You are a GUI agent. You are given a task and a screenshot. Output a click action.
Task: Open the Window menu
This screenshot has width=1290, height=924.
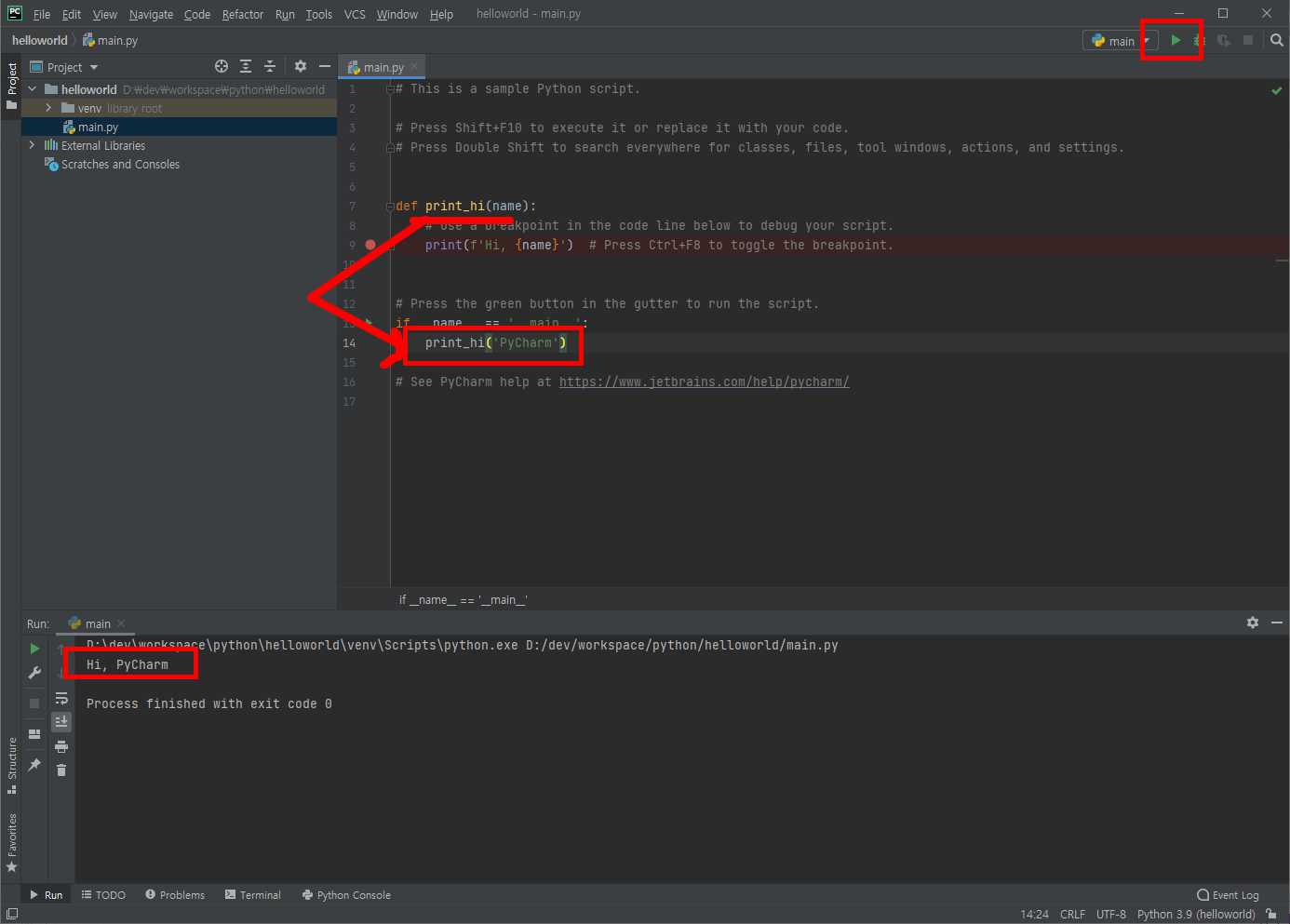pyautogui.click(x=397, y=14)
